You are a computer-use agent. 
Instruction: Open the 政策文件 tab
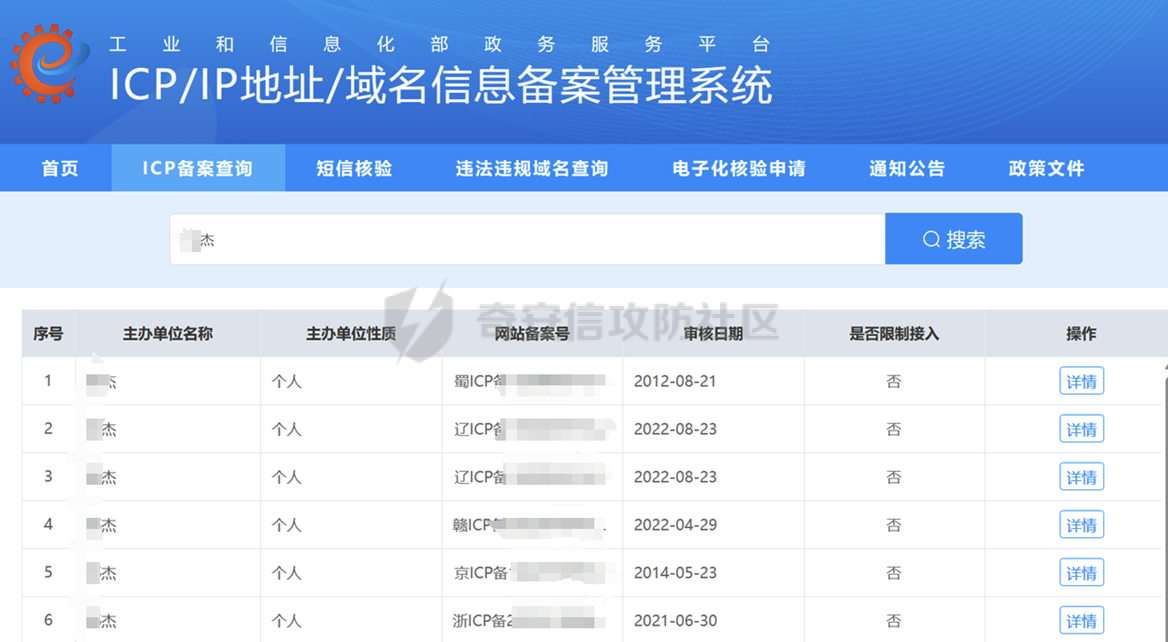coord(1047,168)
